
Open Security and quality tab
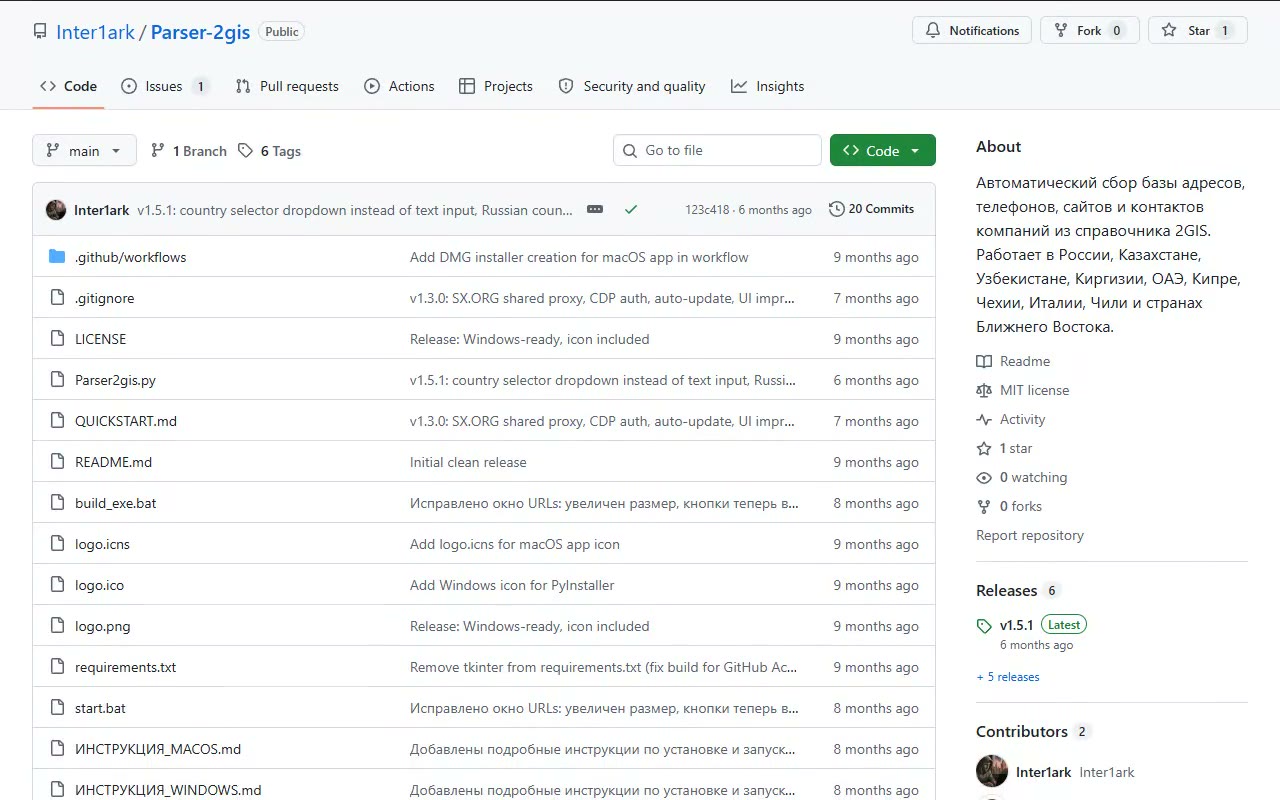pos(632,86)
